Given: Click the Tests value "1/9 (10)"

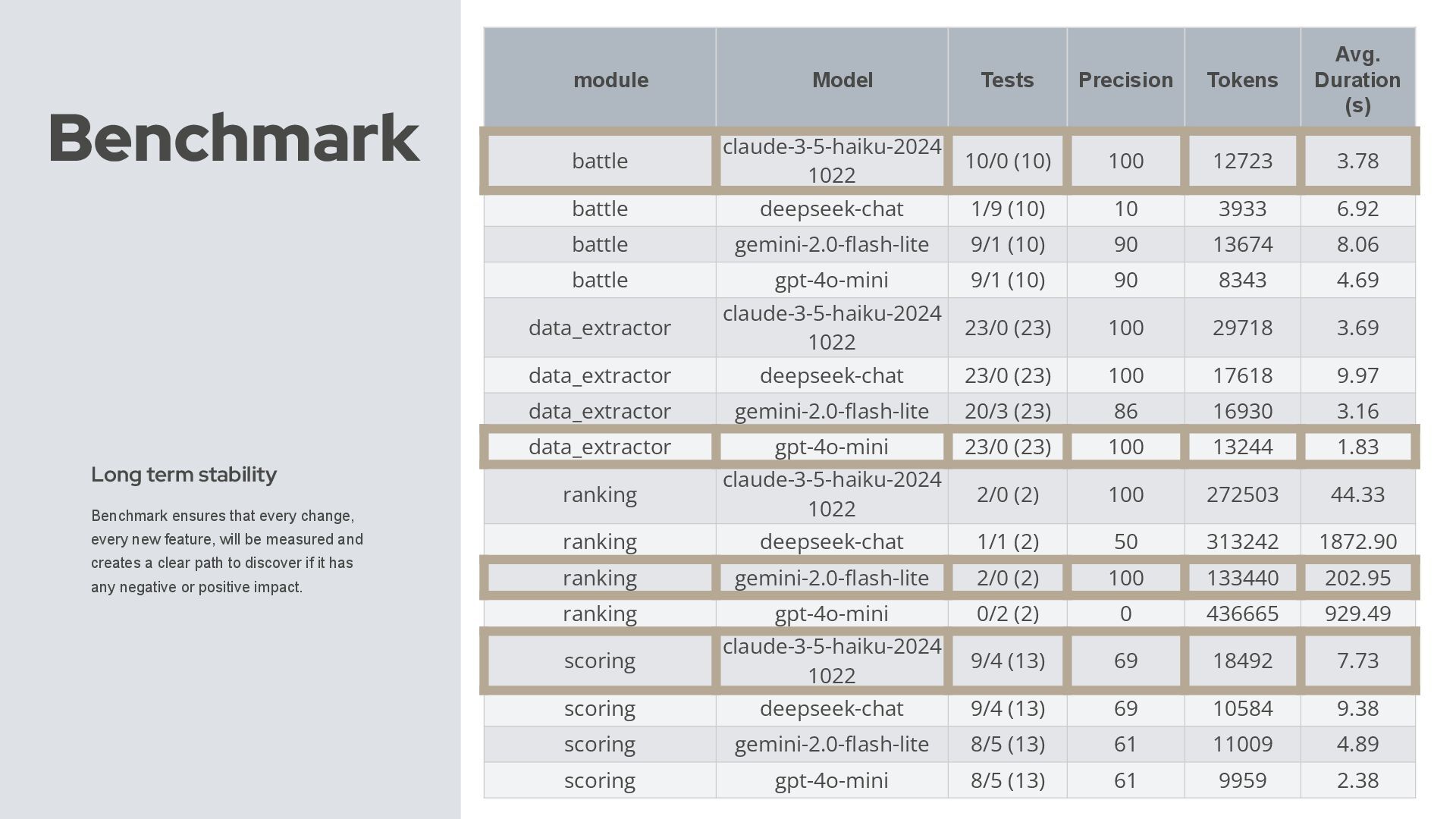Looking at the screenshot, I should [1008, 209].
